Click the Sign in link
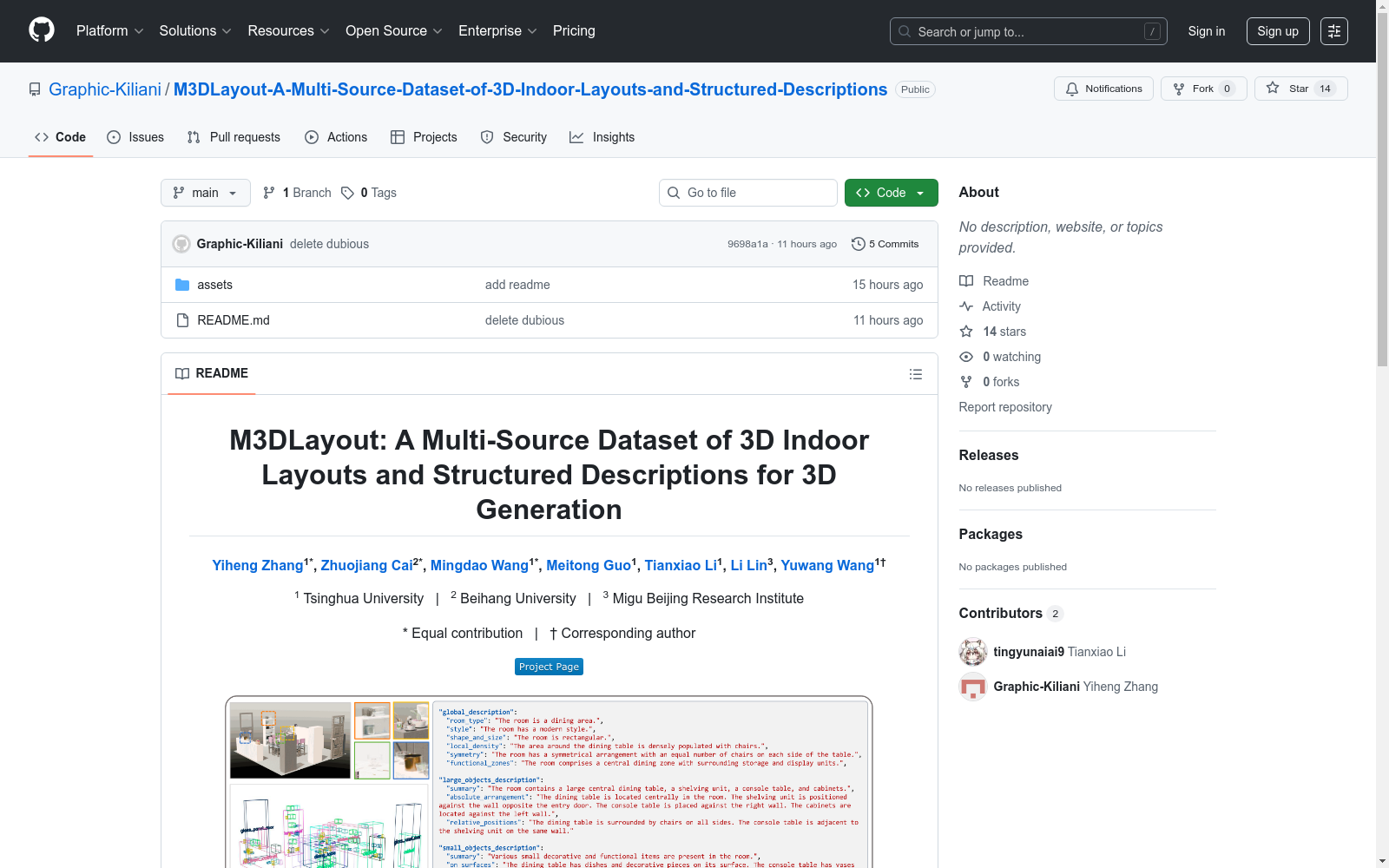The width and height of the screenshot is (1389, 868). tap(1207, 31)
